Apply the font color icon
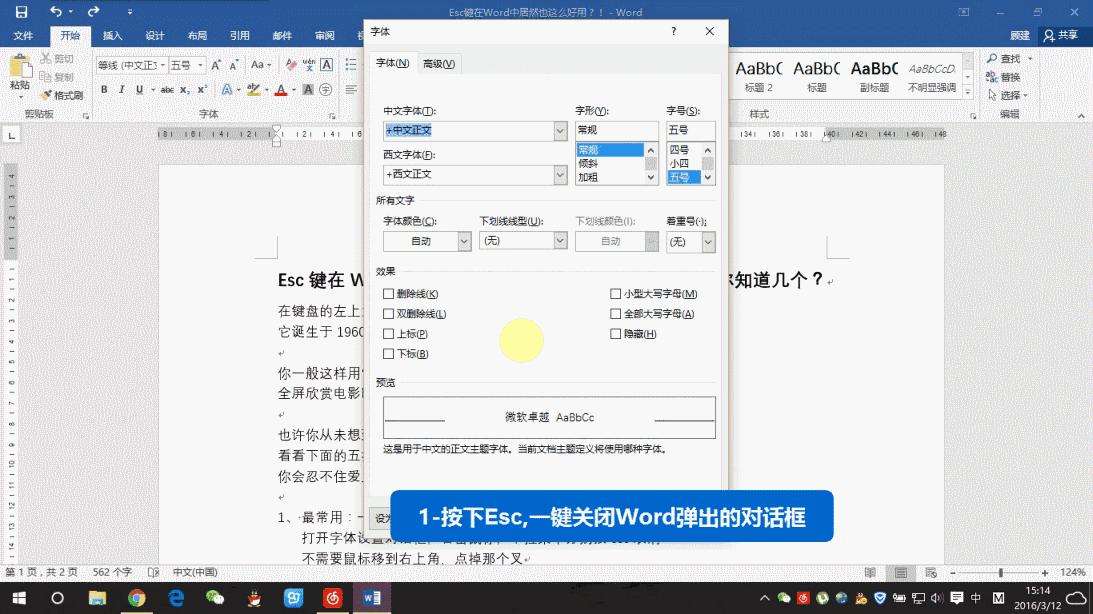Viewport: 1093px width, 614px height. point(281,89)
